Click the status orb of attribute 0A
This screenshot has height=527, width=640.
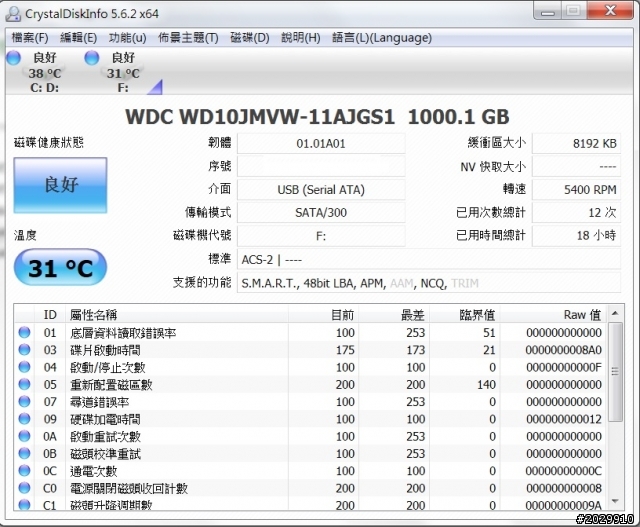(24, 436)
